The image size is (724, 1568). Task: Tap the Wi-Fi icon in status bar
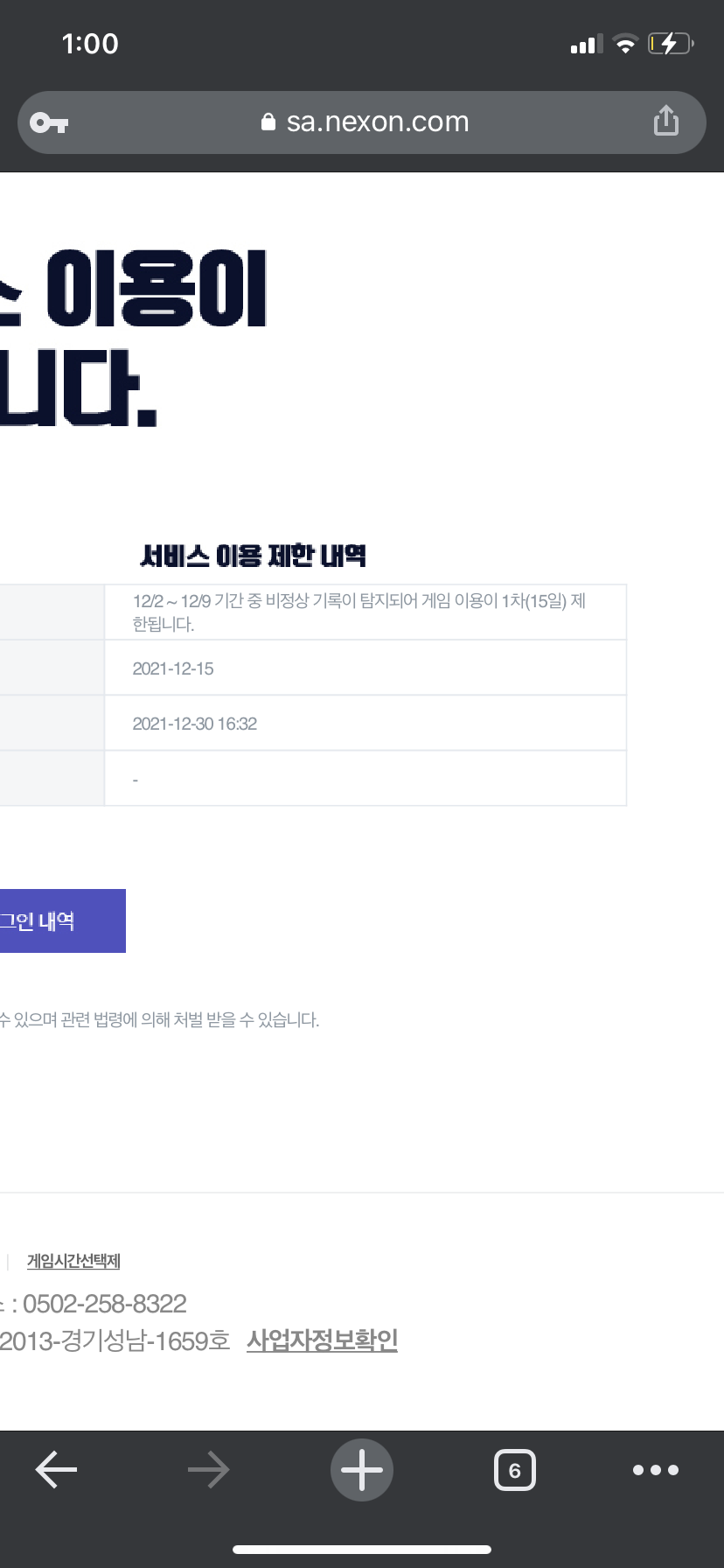pyautogui.click(x=624, y=44)
